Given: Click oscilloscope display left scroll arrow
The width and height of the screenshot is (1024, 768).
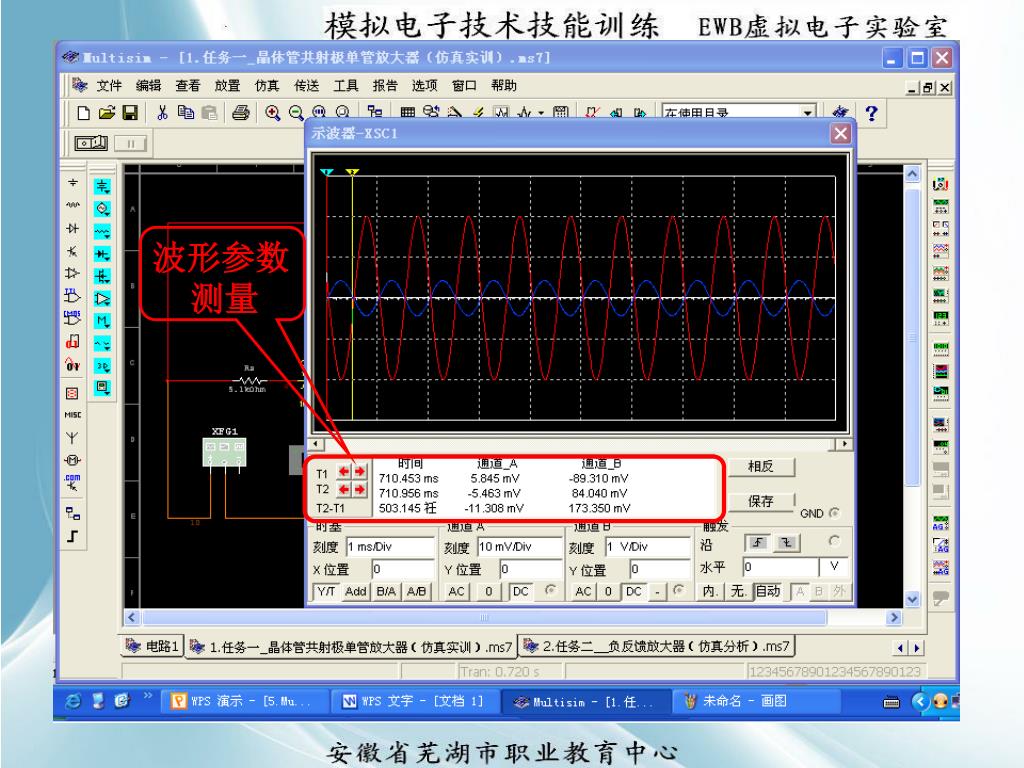Looking at the screenshot, I should click(x=316, y=444).
